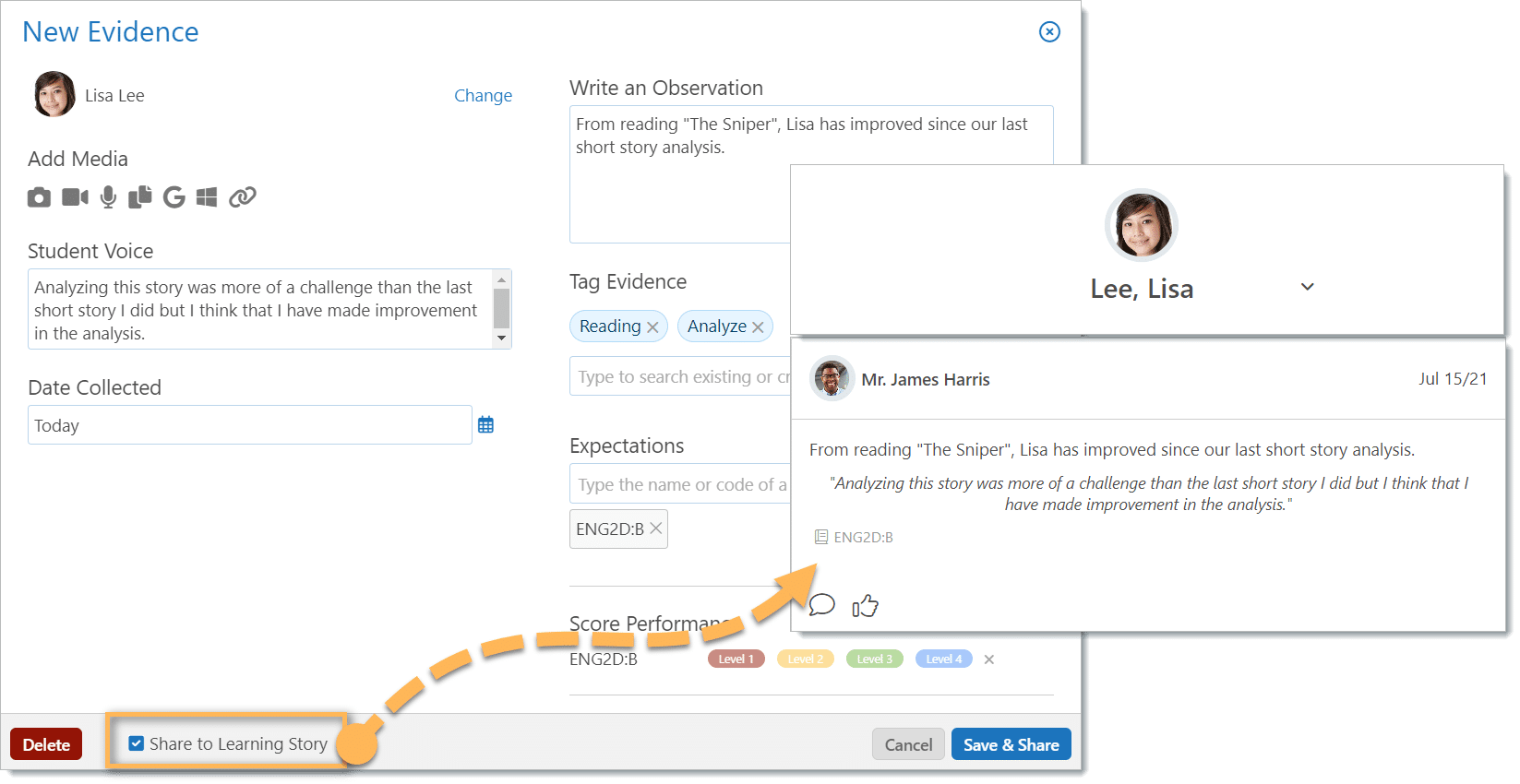Add media from Google Drive icon
Image resolution: width=1520 pixels, height=784 pixels.
pyautogui.click(x=174, y=197)
